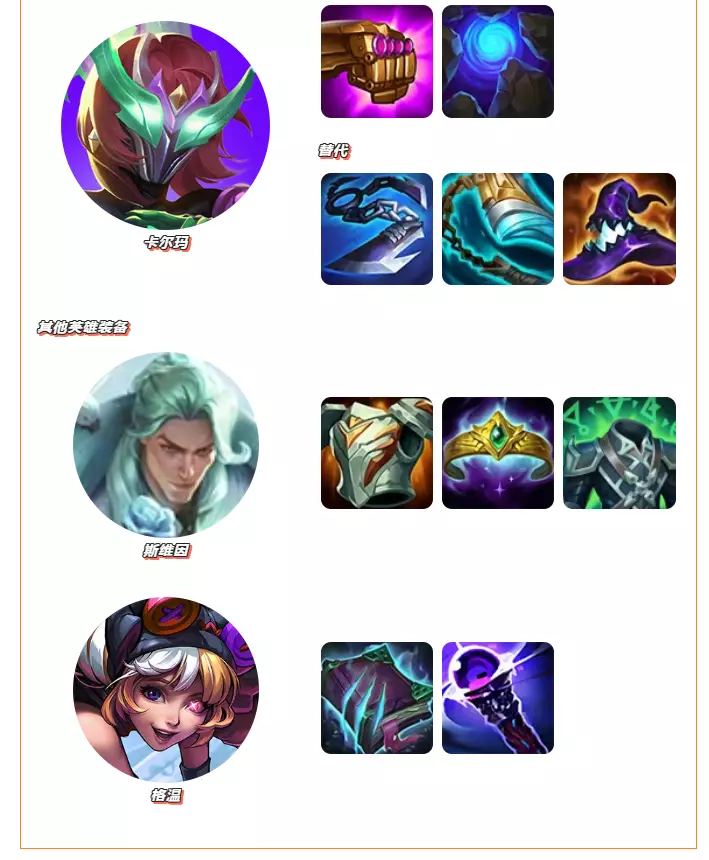This screenshot has height=860, width=709.
Task: Select the silver breastplate armor item icon
Action: coord(377,453)
